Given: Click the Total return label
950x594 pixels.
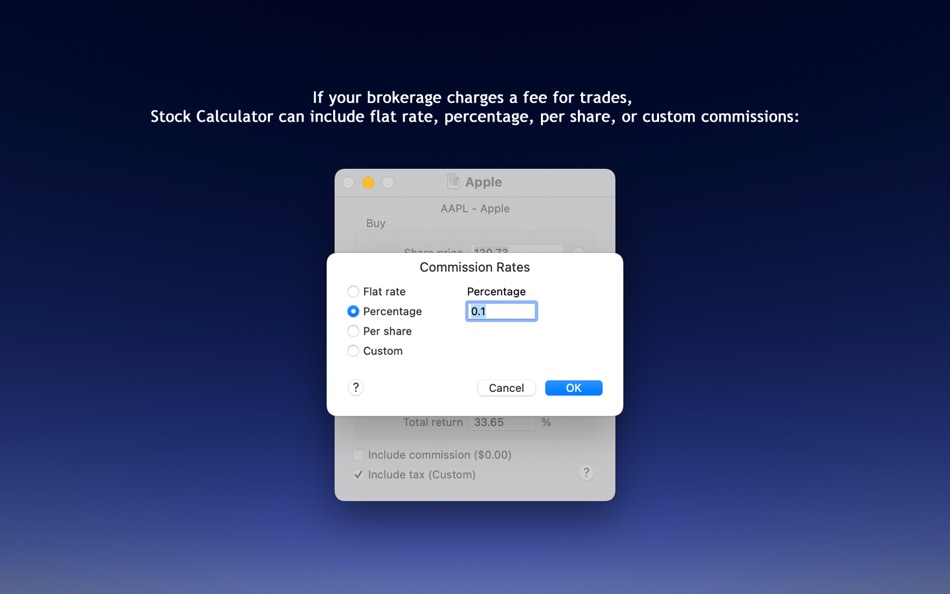Looking at the screenshot, I should 433,422.
